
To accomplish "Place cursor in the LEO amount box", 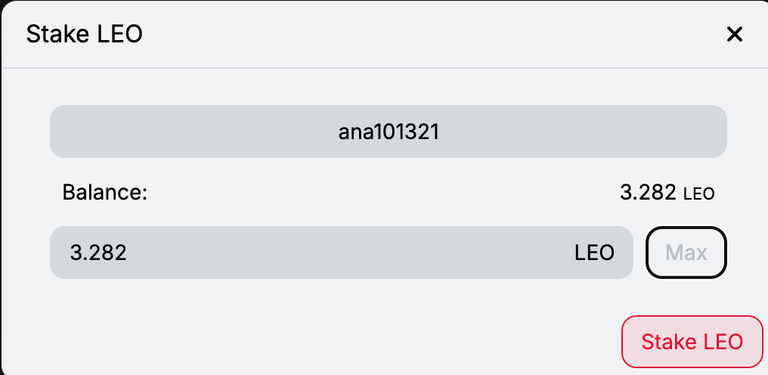I will 341,253.
